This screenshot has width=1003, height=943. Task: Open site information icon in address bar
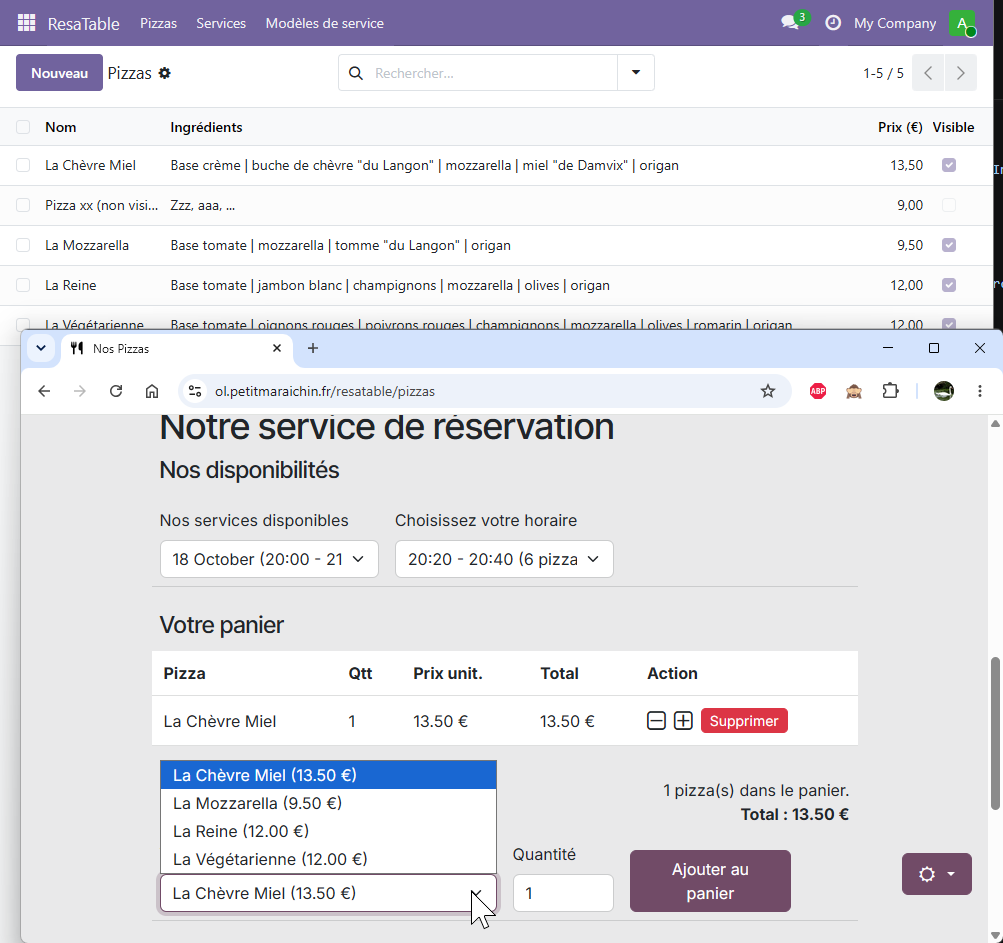(195, 391)
